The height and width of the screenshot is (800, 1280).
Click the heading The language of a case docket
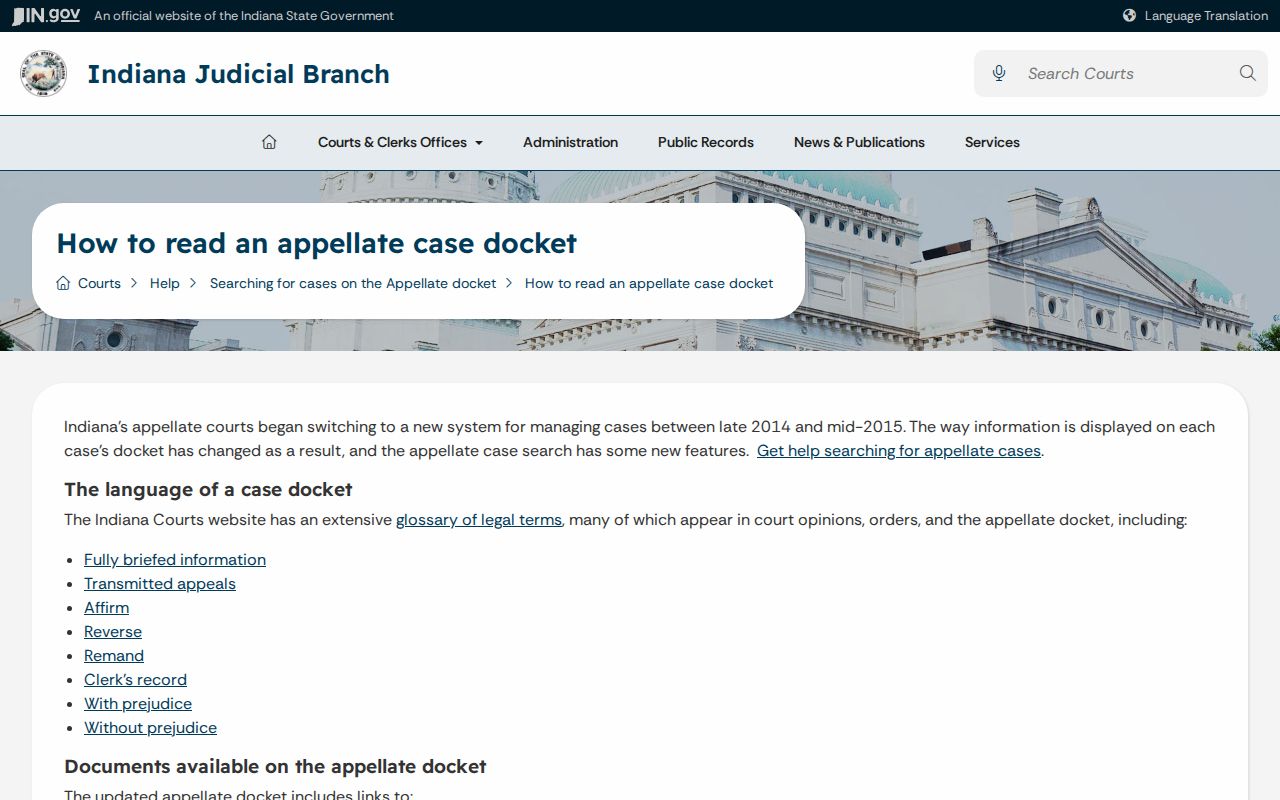(208, 490)
